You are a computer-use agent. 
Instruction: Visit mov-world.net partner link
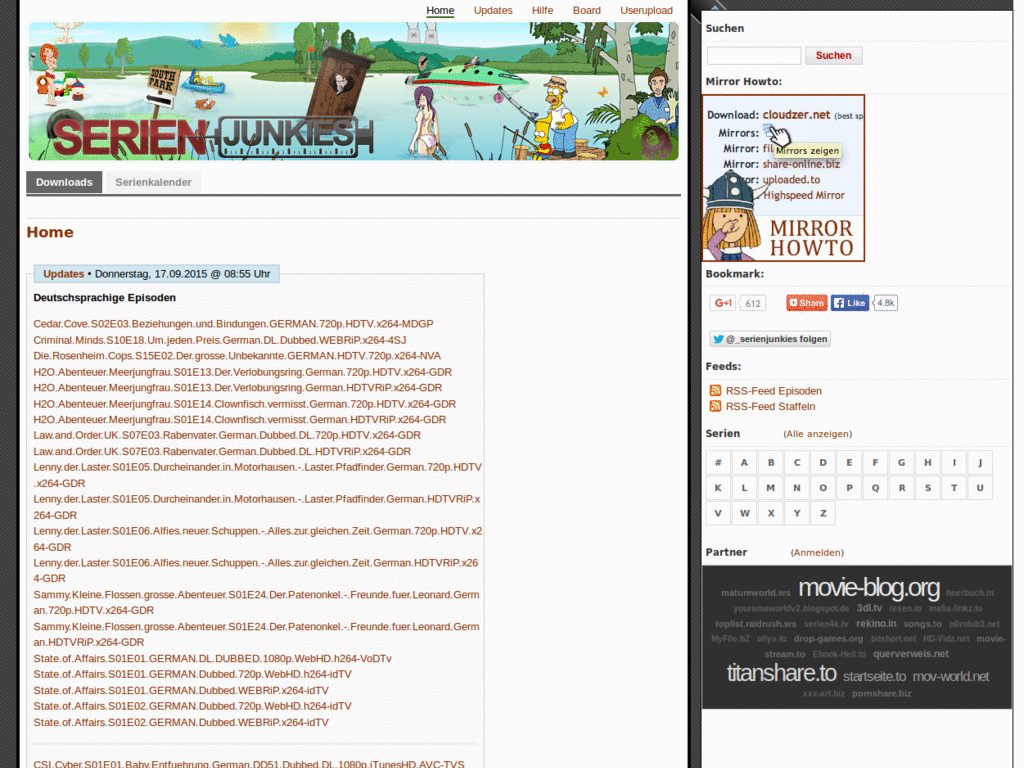click(x=950, y=677)
